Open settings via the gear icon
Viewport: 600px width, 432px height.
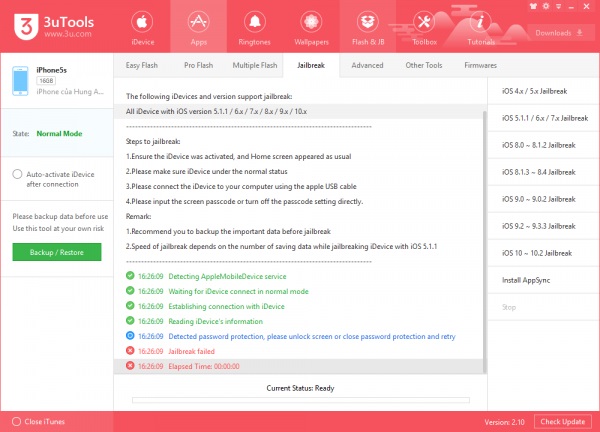(546, 6)
